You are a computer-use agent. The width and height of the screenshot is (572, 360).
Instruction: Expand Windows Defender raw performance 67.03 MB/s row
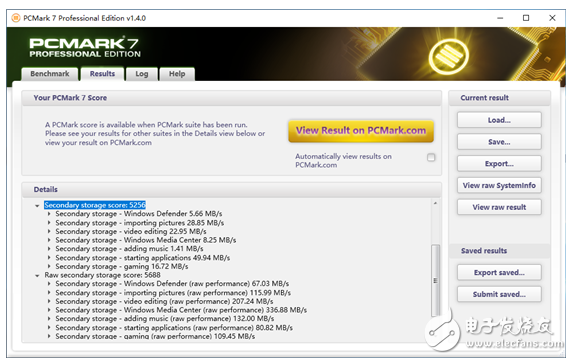click(x=49, y=283)
